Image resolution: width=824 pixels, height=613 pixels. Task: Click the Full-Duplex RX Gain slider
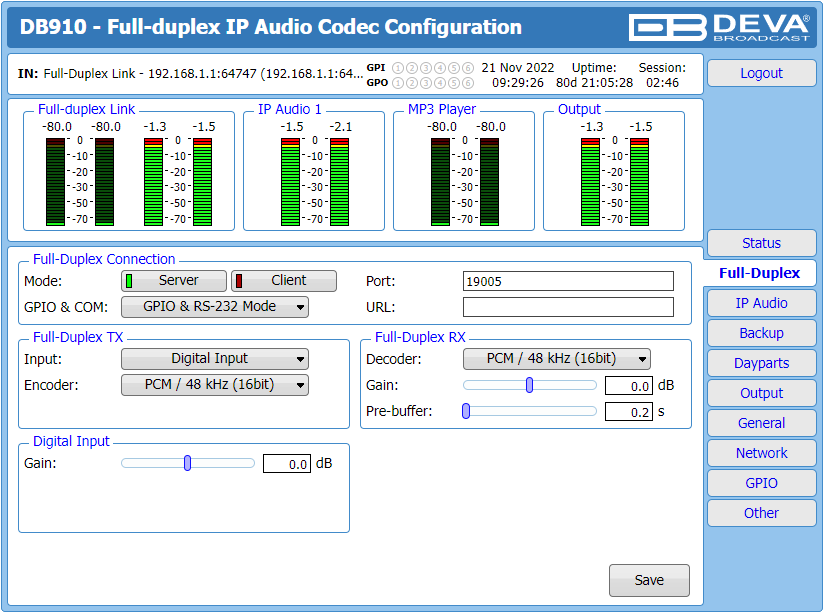coord(530,385)
